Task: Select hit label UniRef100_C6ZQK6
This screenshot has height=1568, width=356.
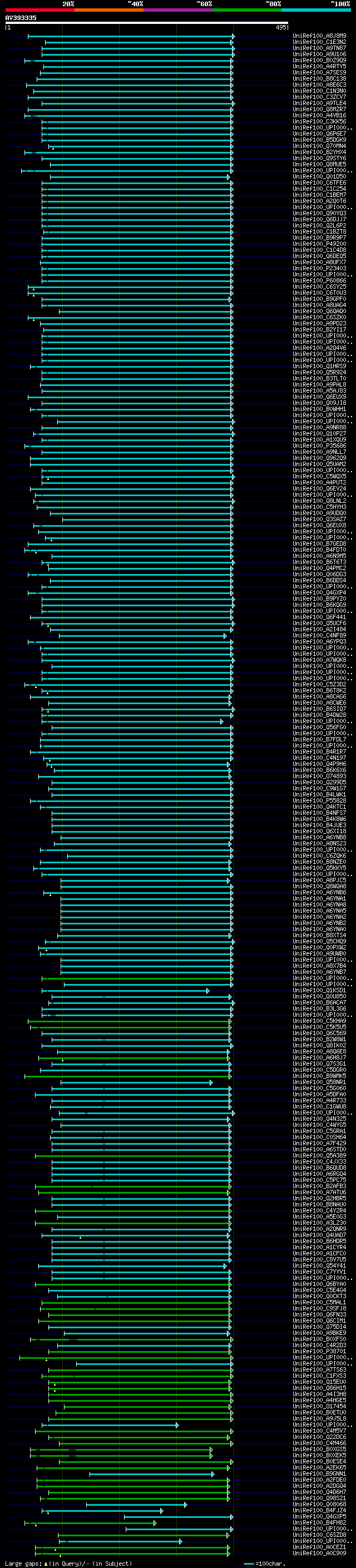Action: (x=319, y=856)
